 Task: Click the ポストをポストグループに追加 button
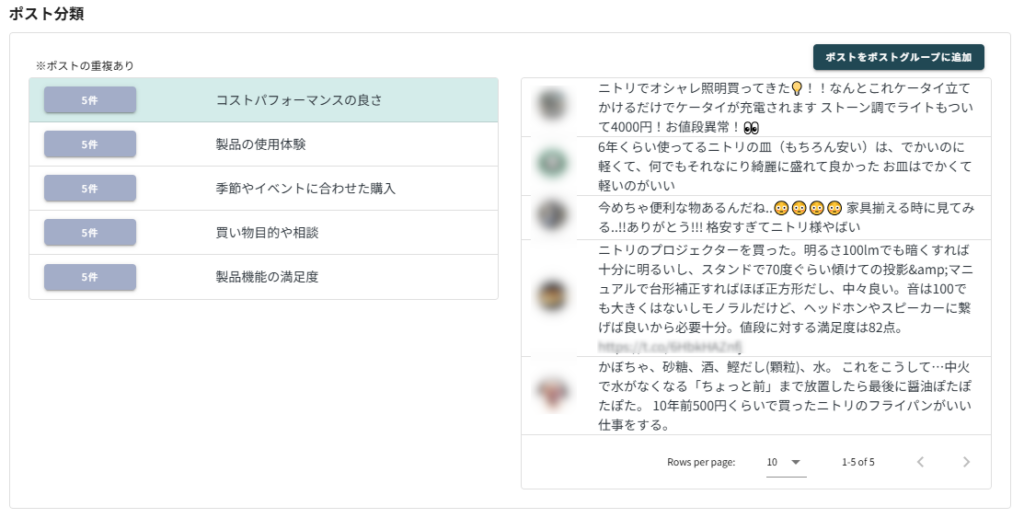tap(898, 58)
